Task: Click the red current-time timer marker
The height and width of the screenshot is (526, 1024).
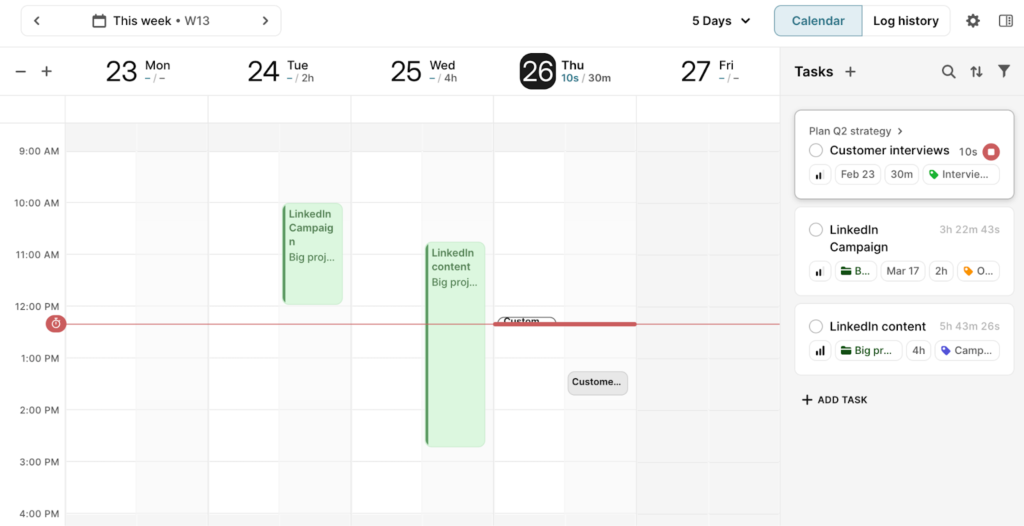Action: tap(56, 324)
